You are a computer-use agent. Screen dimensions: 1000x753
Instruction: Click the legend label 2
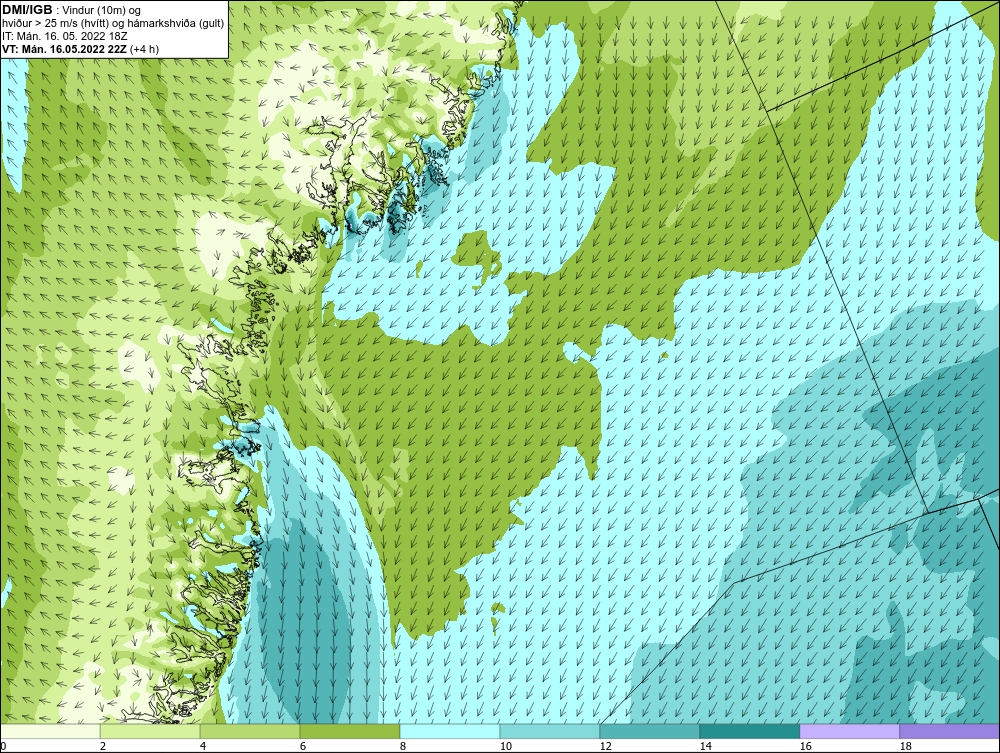coord(103,746)
